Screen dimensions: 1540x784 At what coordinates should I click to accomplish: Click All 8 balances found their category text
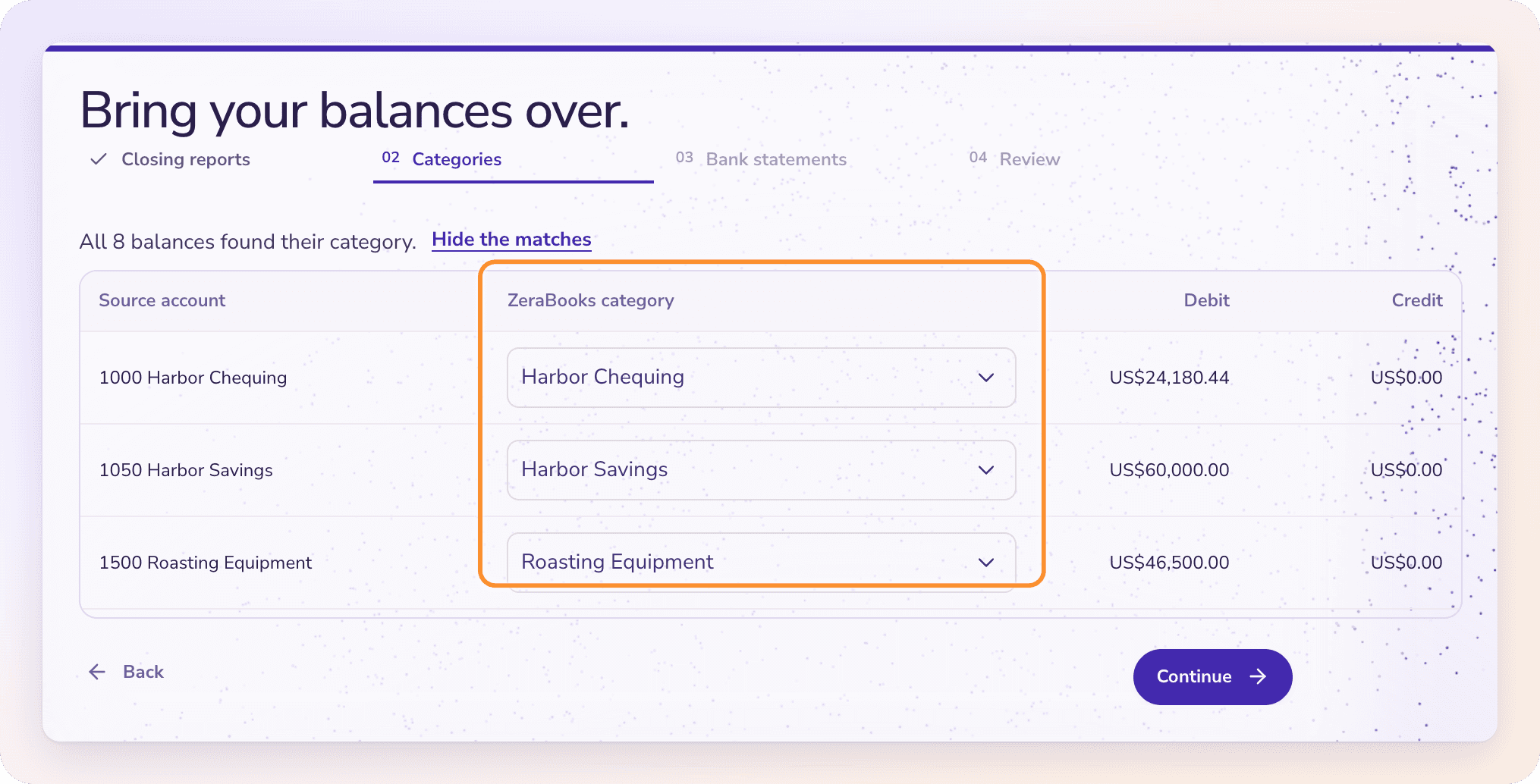pyautogui.click(x=248, y=242)
